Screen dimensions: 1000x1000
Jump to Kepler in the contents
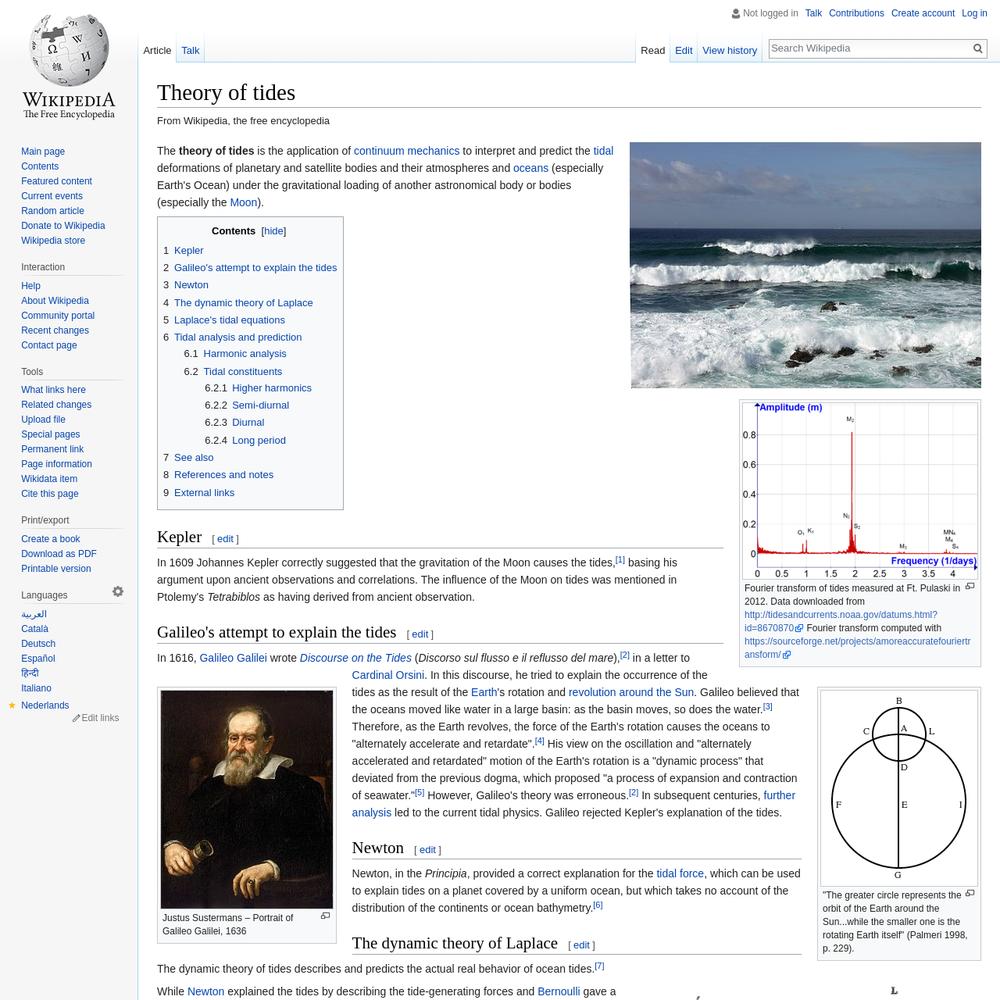pyautogui.click(x=189, y=251)
